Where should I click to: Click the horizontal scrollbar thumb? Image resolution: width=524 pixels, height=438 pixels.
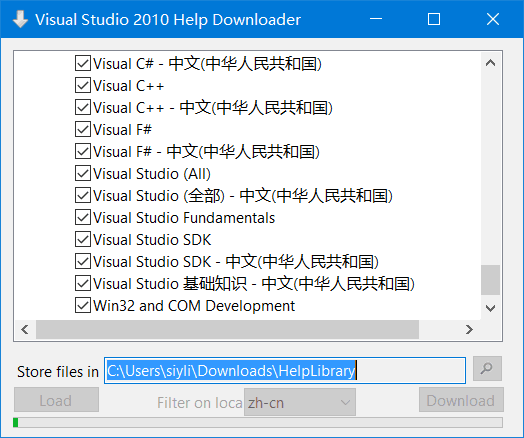coord(227,330)
